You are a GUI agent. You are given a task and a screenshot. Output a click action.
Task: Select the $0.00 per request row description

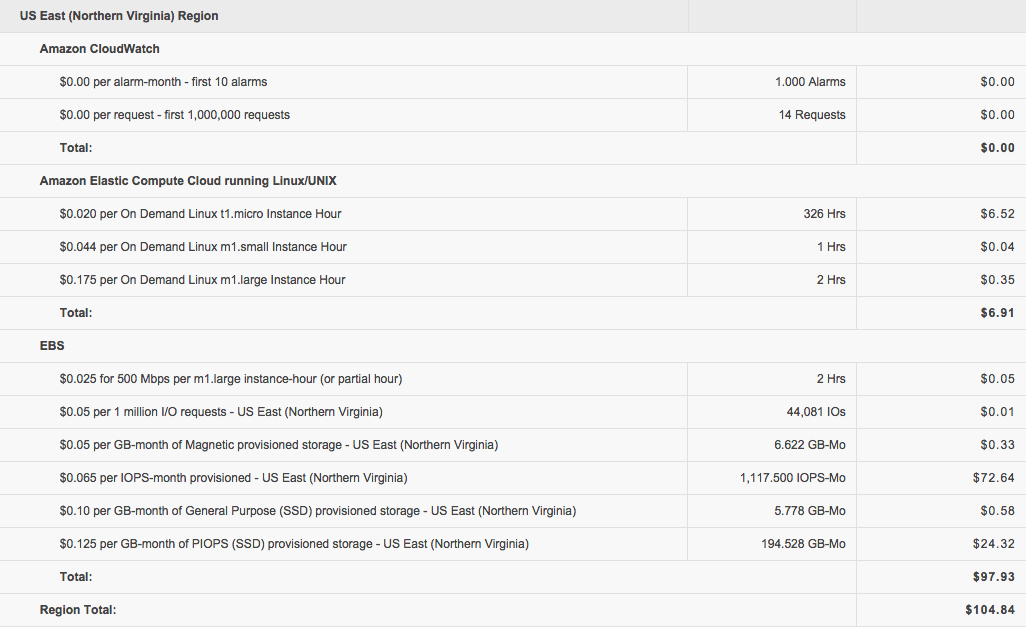coord(175,115)
